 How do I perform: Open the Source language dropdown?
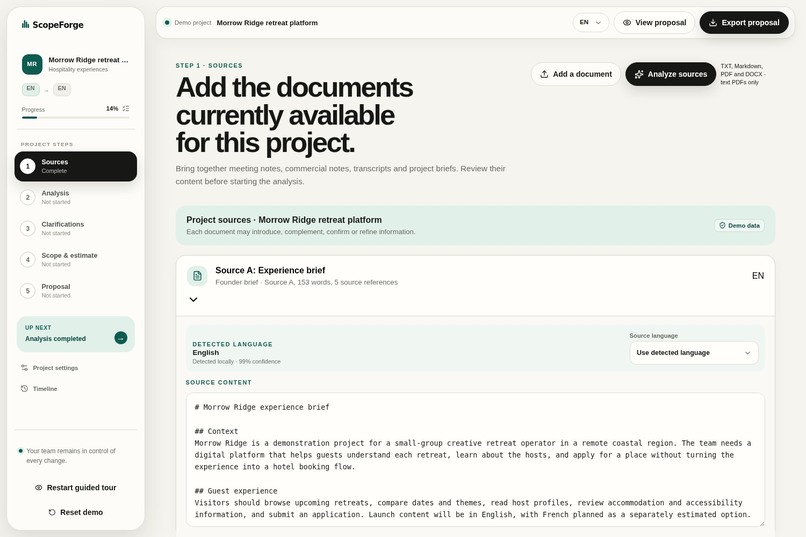coord(693,353)
